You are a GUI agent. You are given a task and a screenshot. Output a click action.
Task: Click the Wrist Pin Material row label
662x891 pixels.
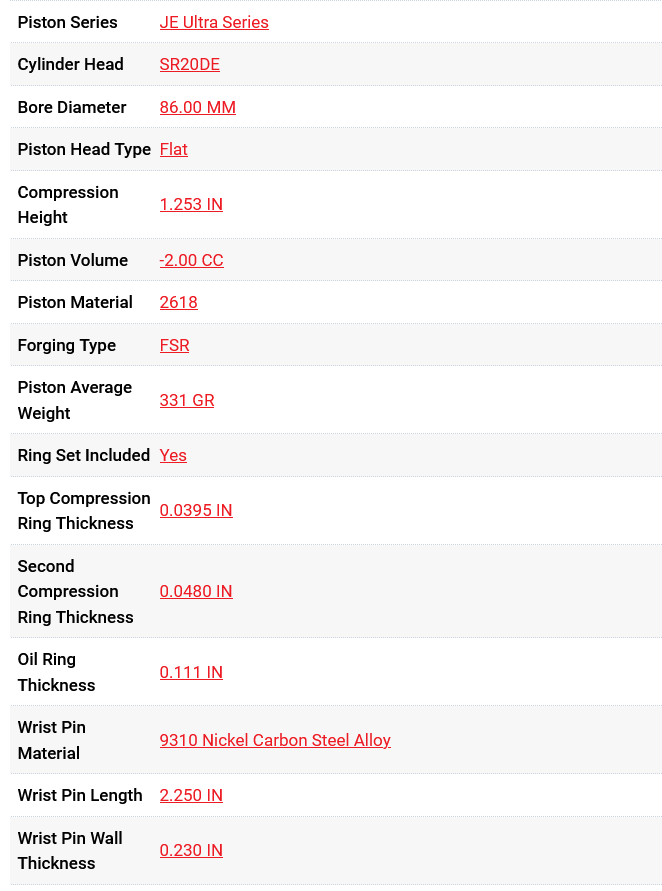[52, 740]
